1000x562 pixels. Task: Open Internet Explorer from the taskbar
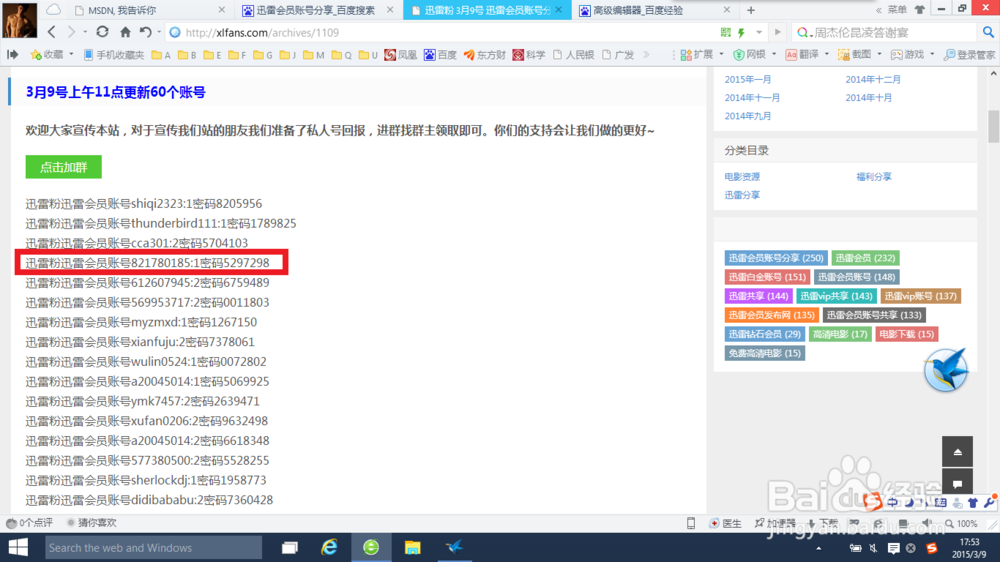click(x=330, y=547)
